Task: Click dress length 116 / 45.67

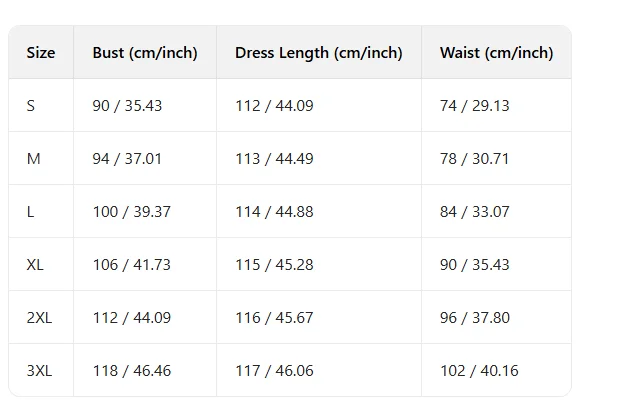Action: pyautogui.click(x=274, y=317)
